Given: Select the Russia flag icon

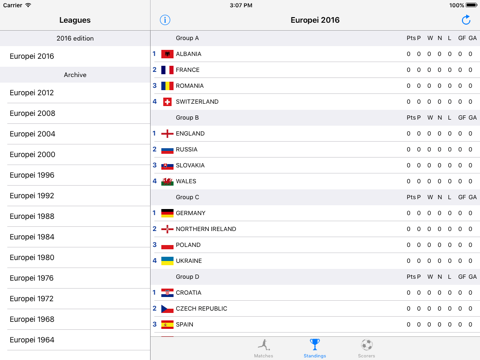Looking at the screenshot, I should click(167, 150).
